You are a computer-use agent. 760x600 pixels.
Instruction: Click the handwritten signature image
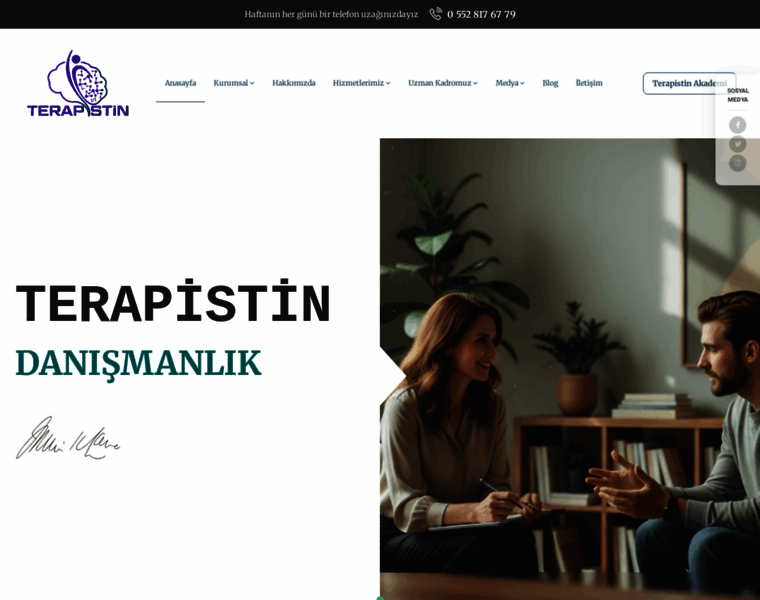[x=68, y=438]
